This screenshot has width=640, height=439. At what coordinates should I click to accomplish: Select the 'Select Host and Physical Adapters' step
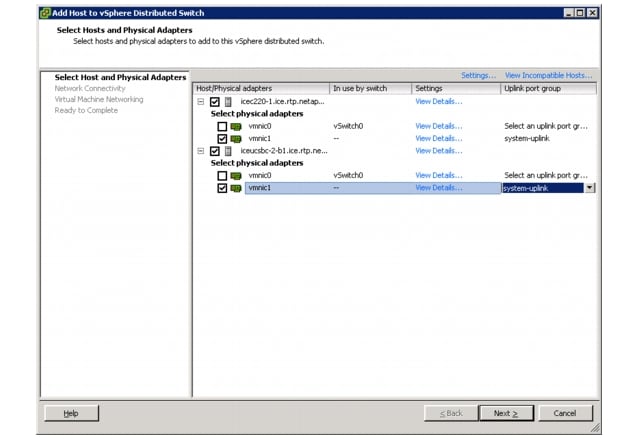click(120, 77)
